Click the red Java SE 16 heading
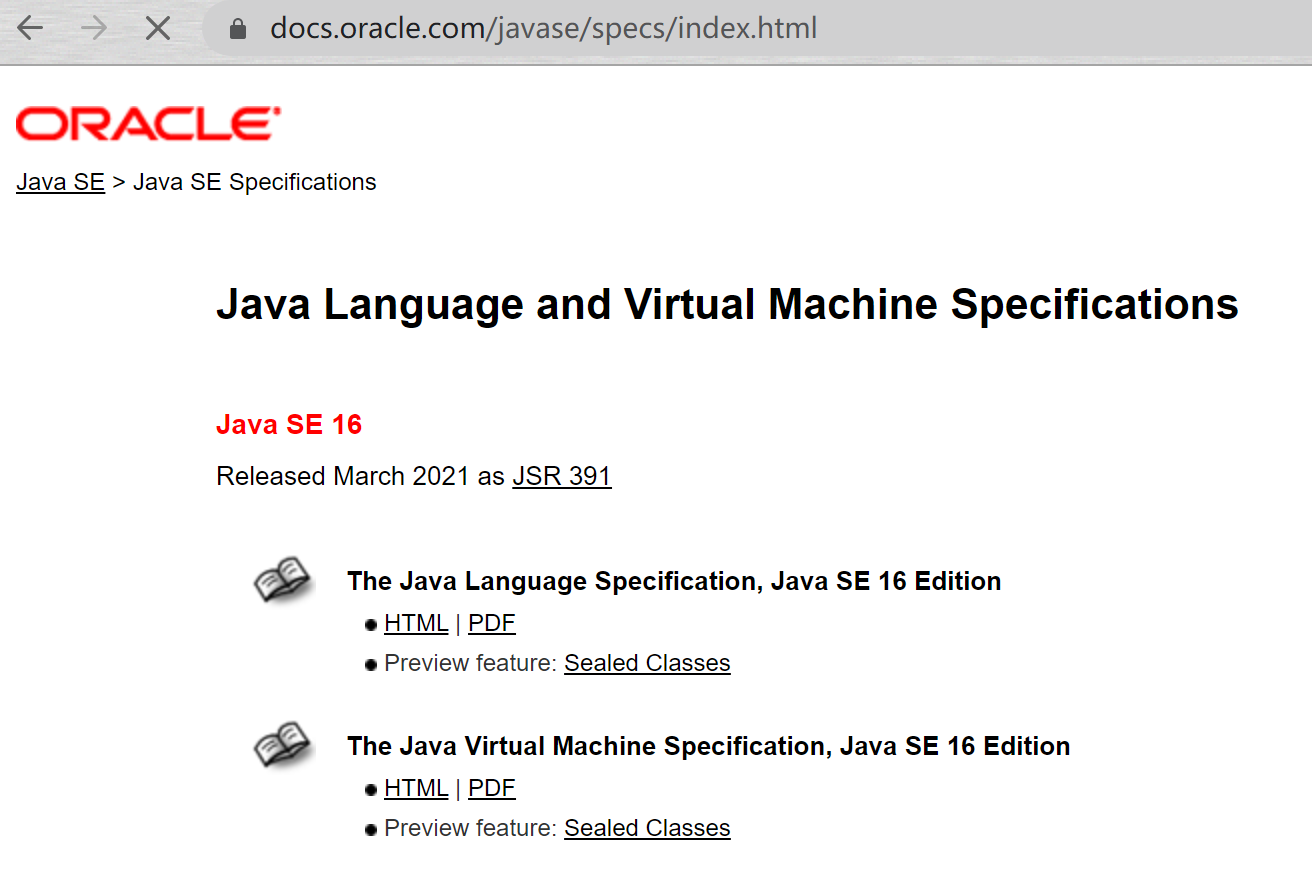The width and height of the screenshot is (1312, 889). pyautogui.click(x=289, y=425)
